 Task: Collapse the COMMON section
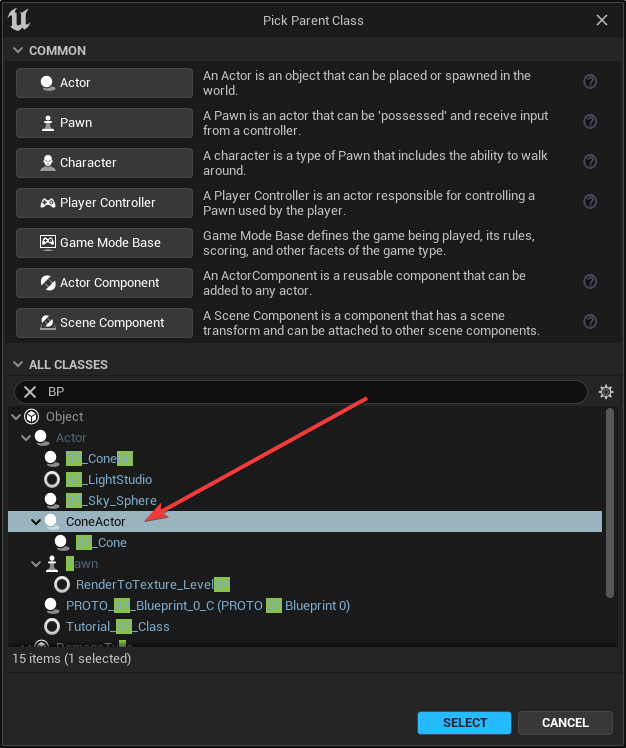(17, 51)
